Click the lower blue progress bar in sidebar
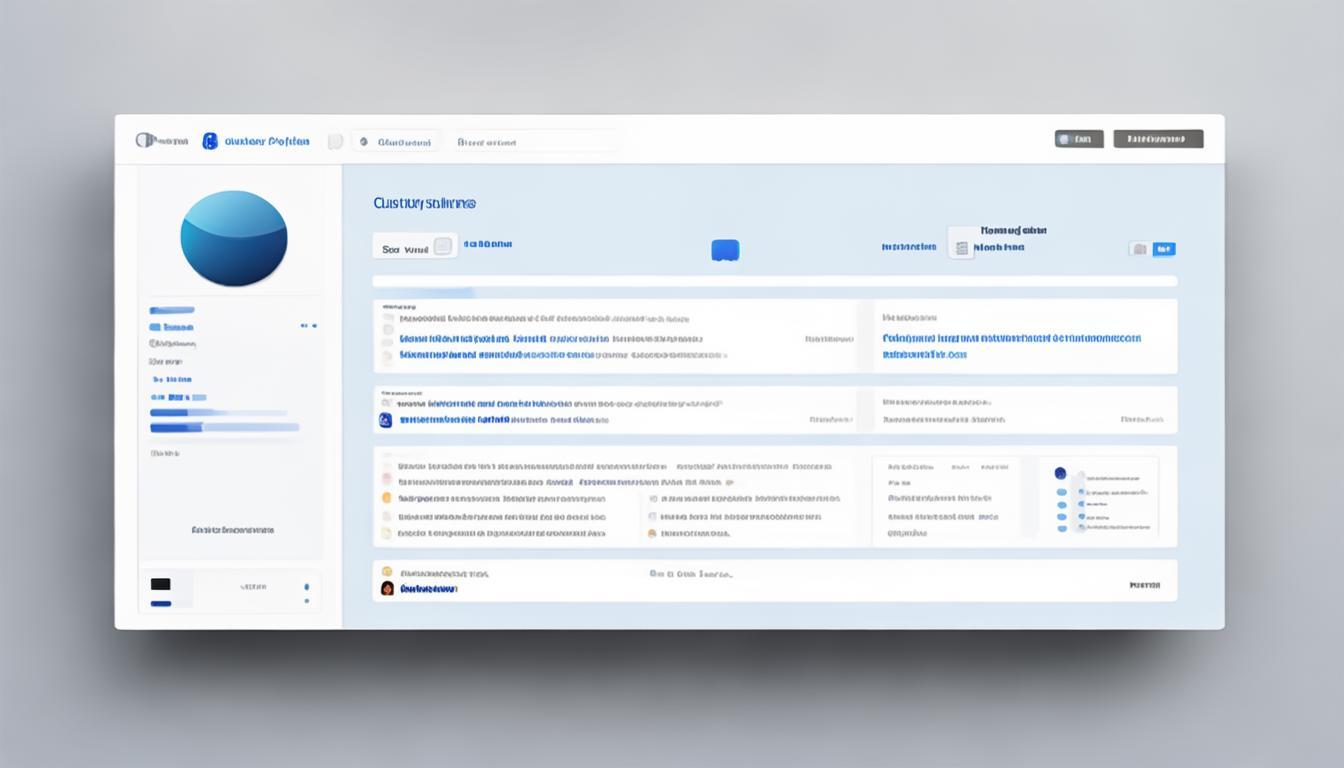The height and width of the screenshot is (768, 1344). pyautogui.click(x=224, y=427)
